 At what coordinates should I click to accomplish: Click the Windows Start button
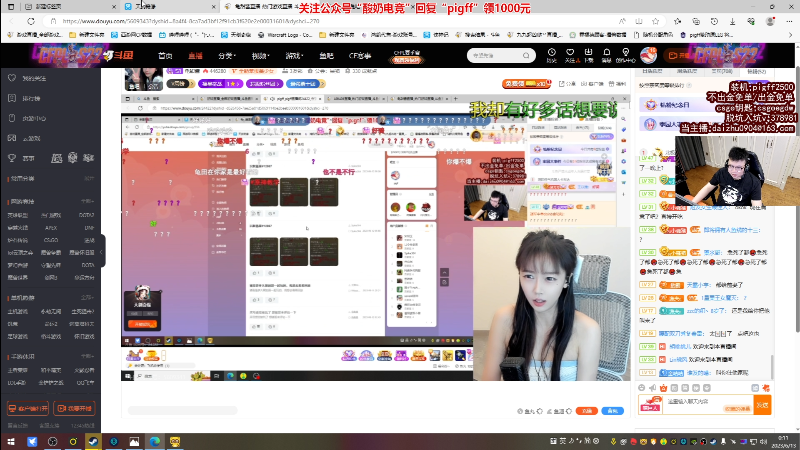point(11,441)
